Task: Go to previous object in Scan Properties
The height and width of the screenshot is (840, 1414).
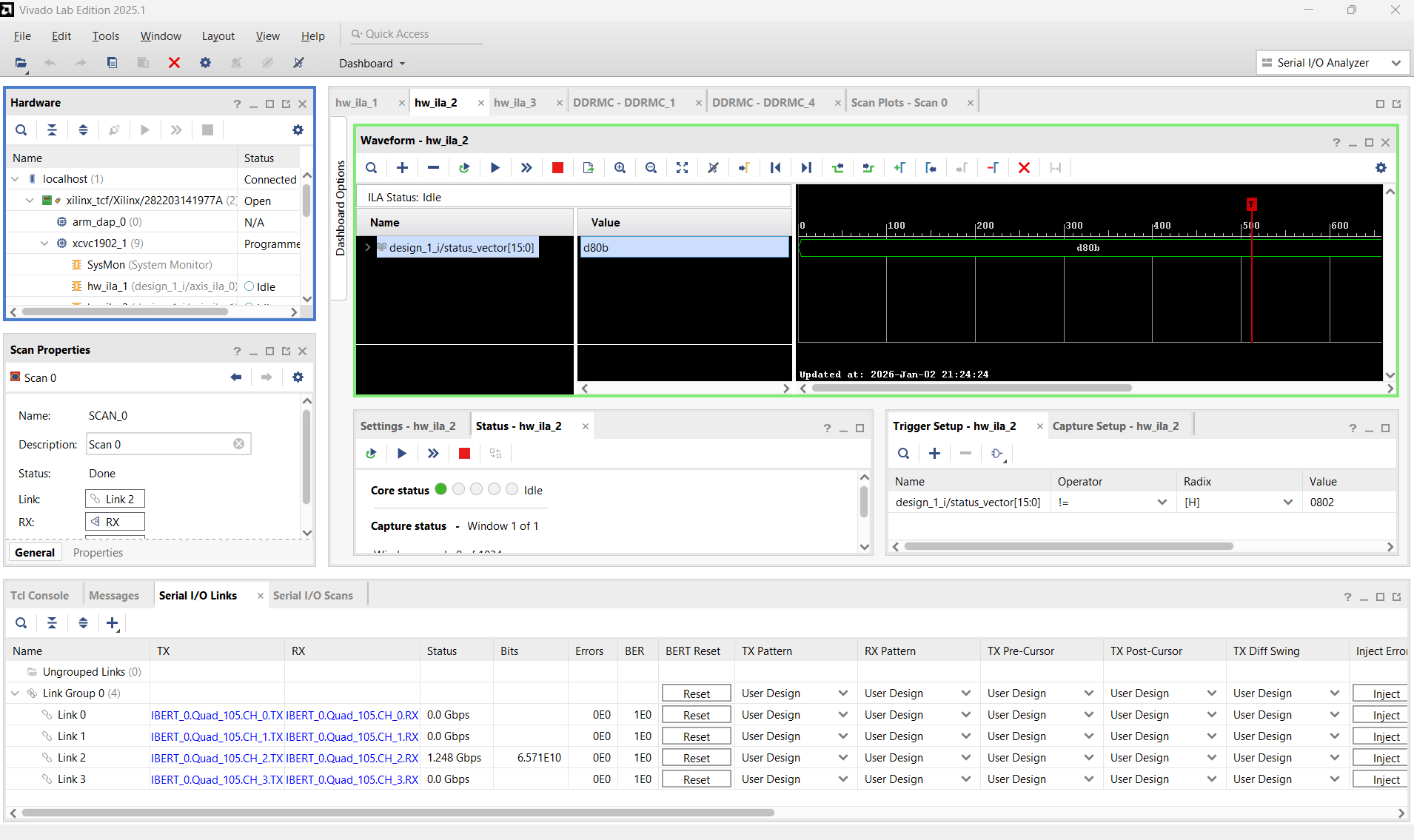Action: tap(235, 377)
